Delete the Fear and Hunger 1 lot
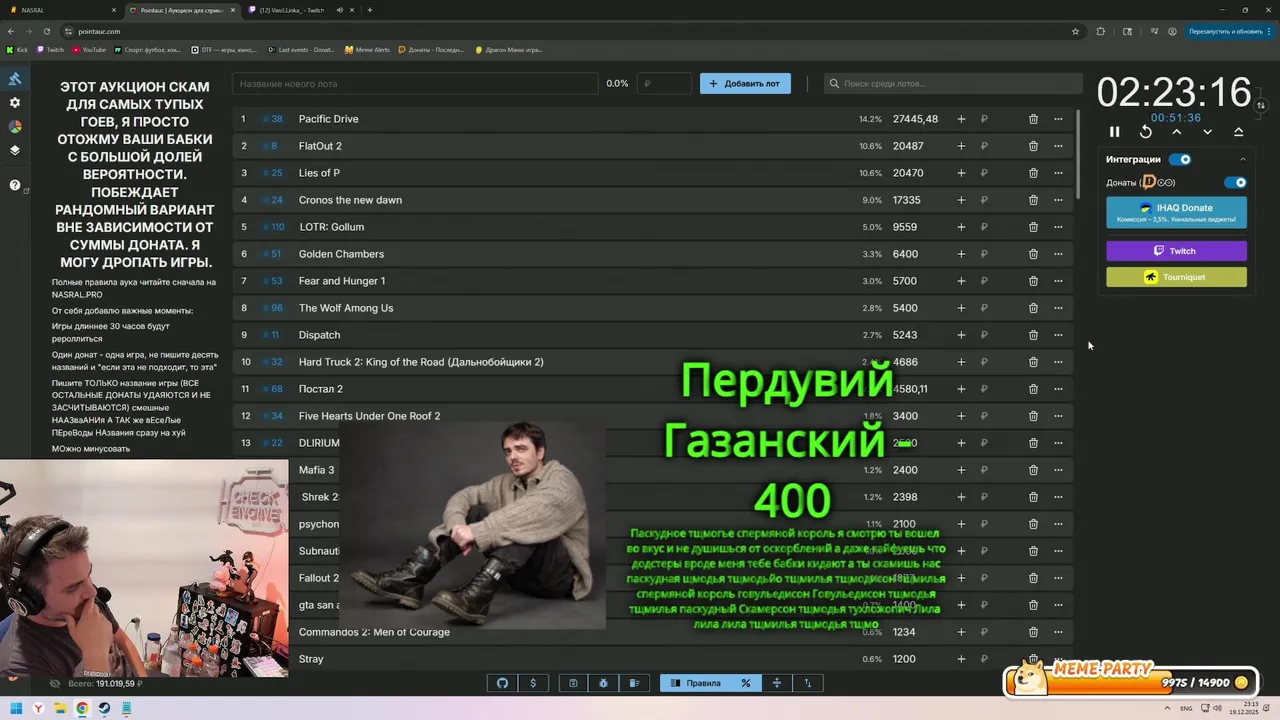Viewport: 1280px width, 720px height. tap(1033, 281)
